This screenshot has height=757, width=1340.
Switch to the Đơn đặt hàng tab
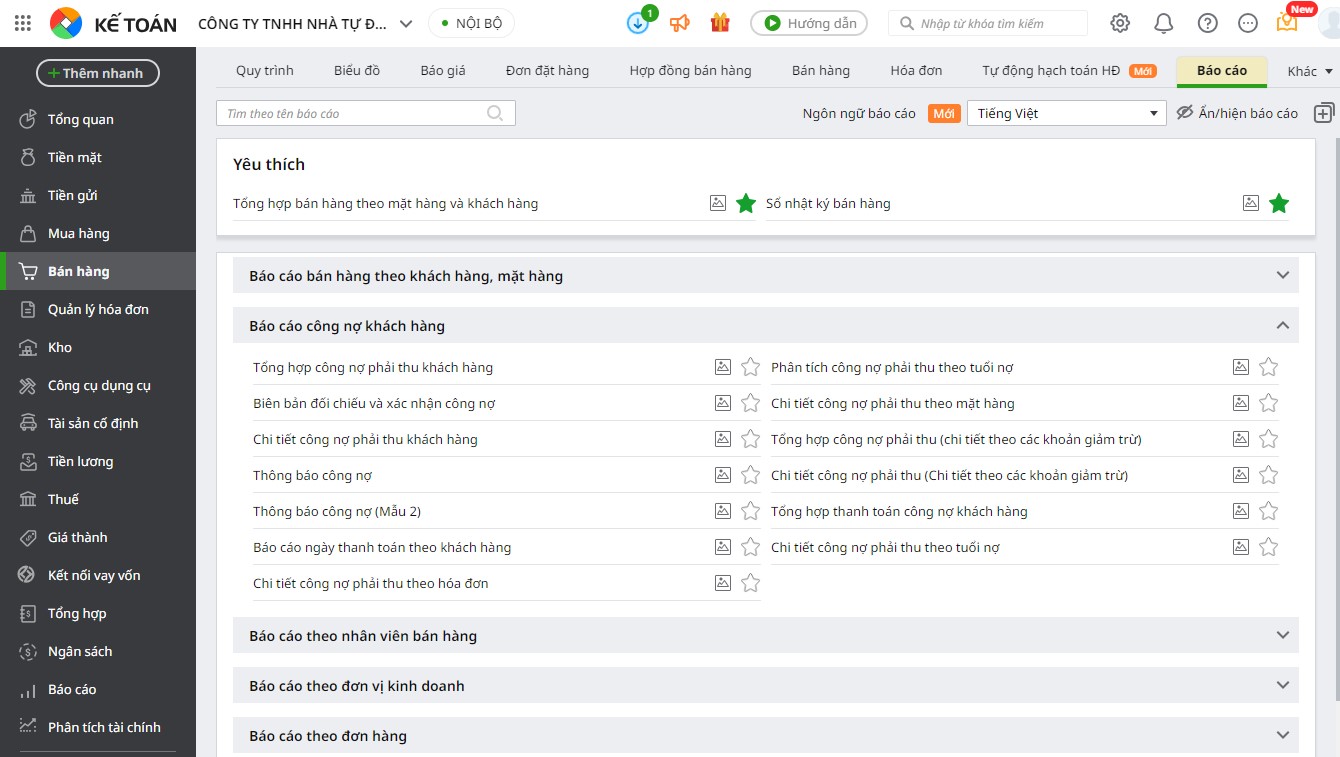tap(547, 70)
